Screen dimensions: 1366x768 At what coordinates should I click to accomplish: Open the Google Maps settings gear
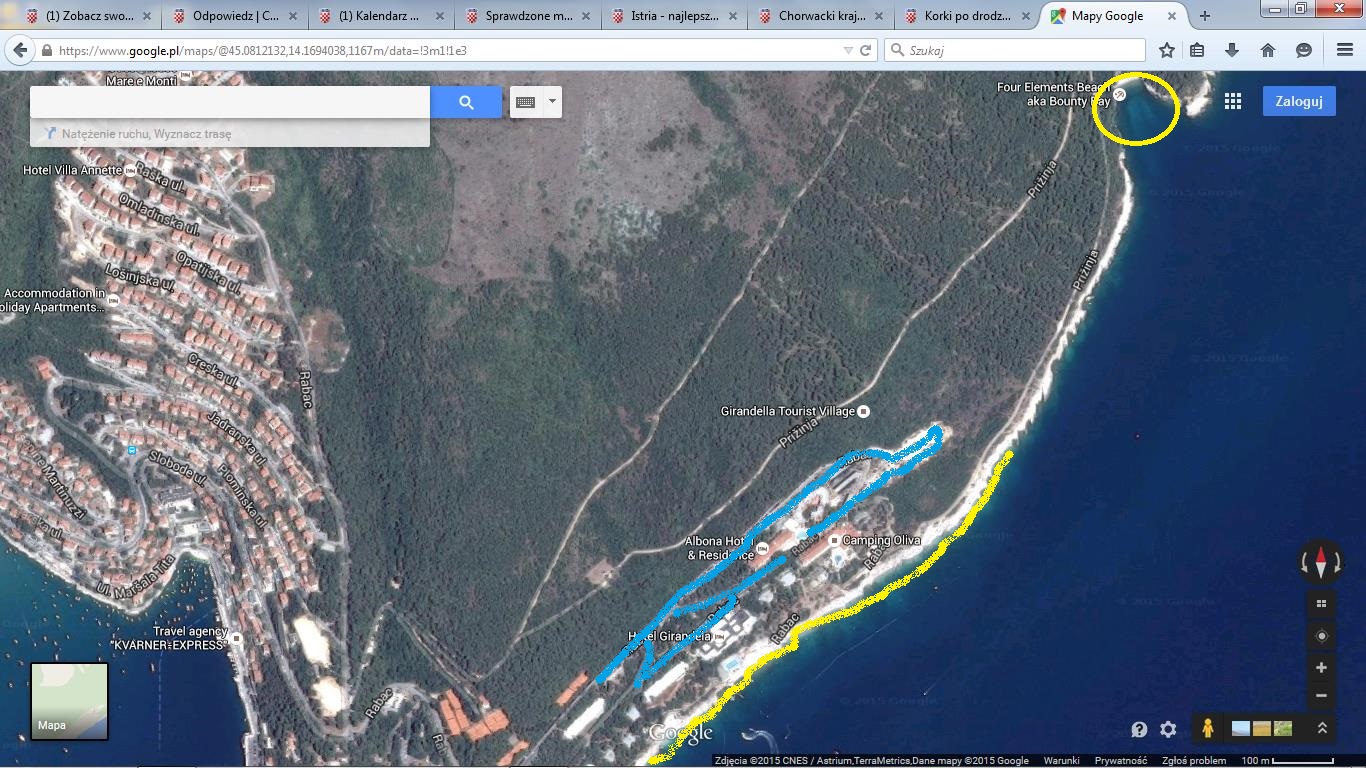coord(1168,730)
